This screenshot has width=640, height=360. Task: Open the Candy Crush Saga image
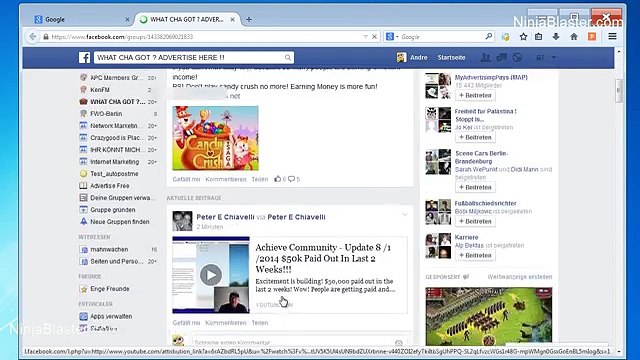click(x=216, y=138)
